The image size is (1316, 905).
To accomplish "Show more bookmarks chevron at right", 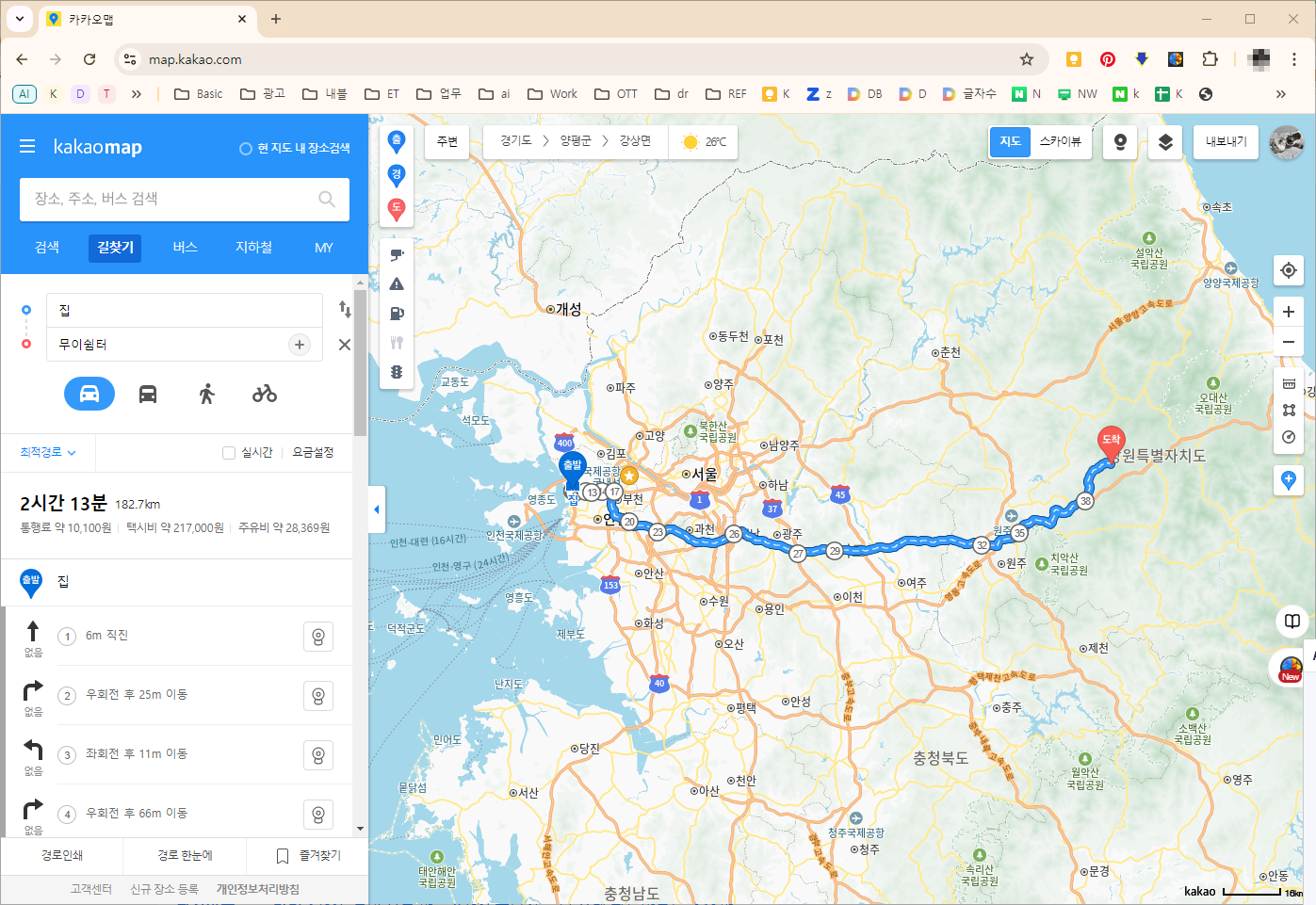I will click(x=1280, y=94).
